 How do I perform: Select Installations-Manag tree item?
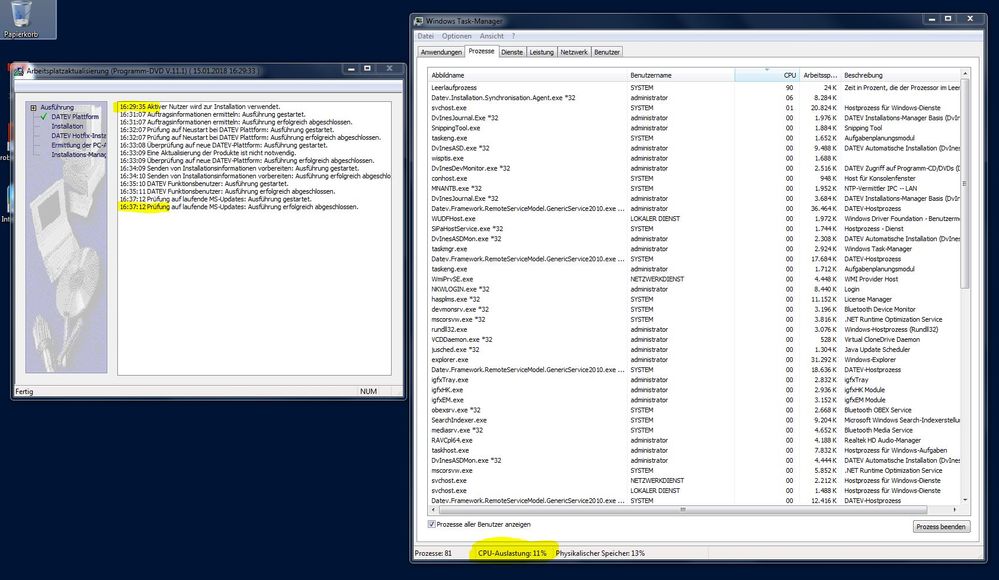coord(78,155)
